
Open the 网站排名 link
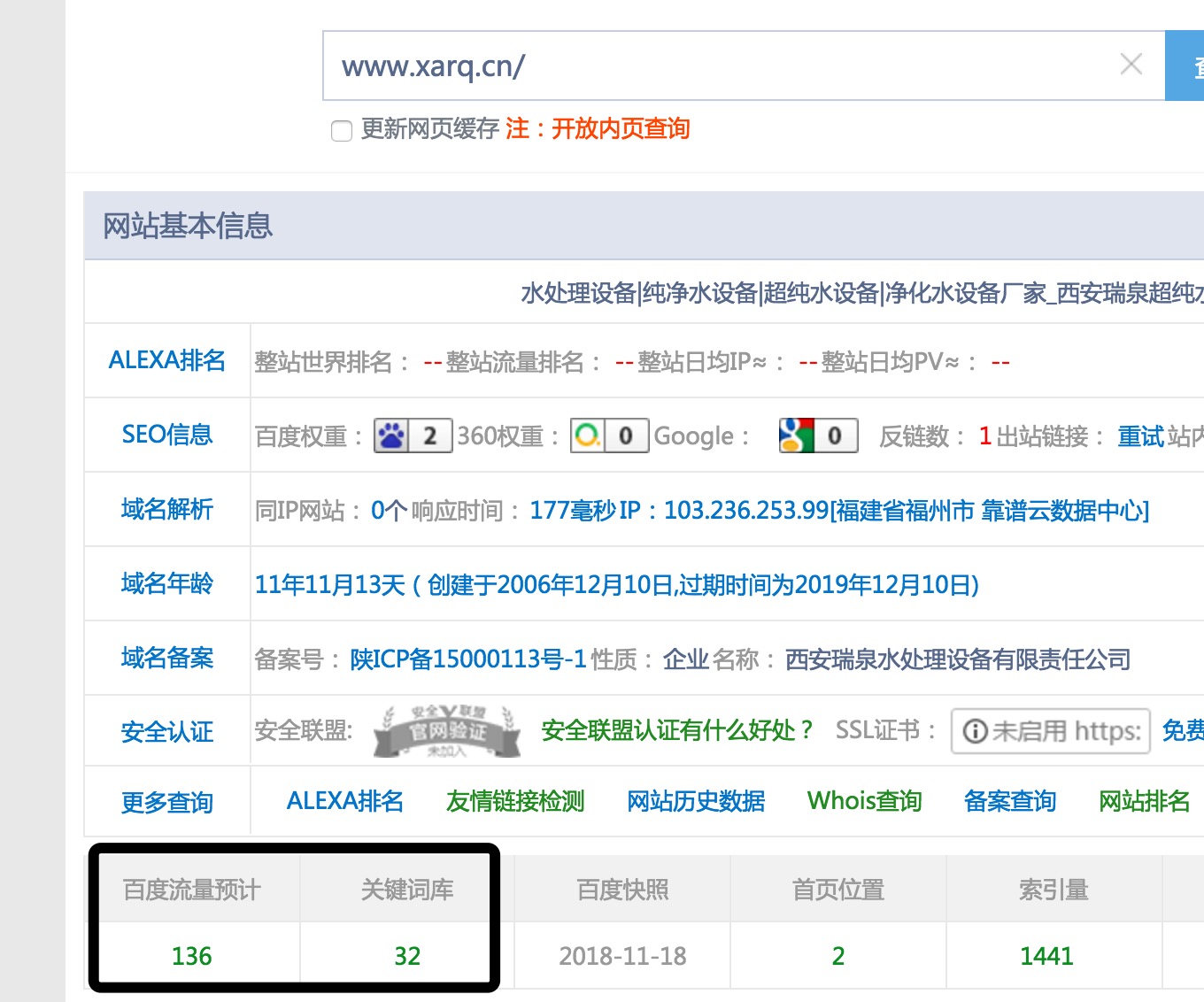tap(1145, 801)
